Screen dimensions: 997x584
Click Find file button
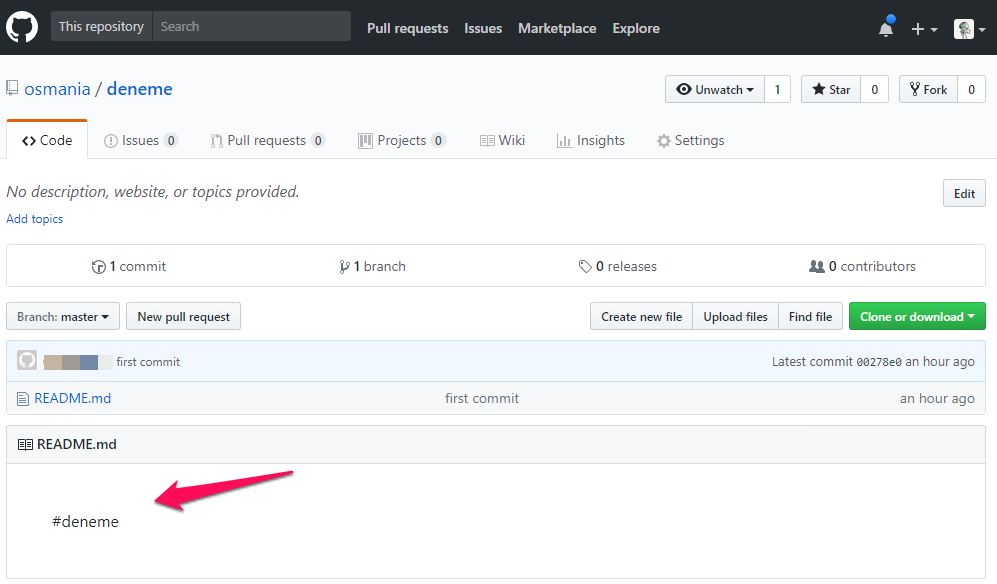click(x=811, y=317)
